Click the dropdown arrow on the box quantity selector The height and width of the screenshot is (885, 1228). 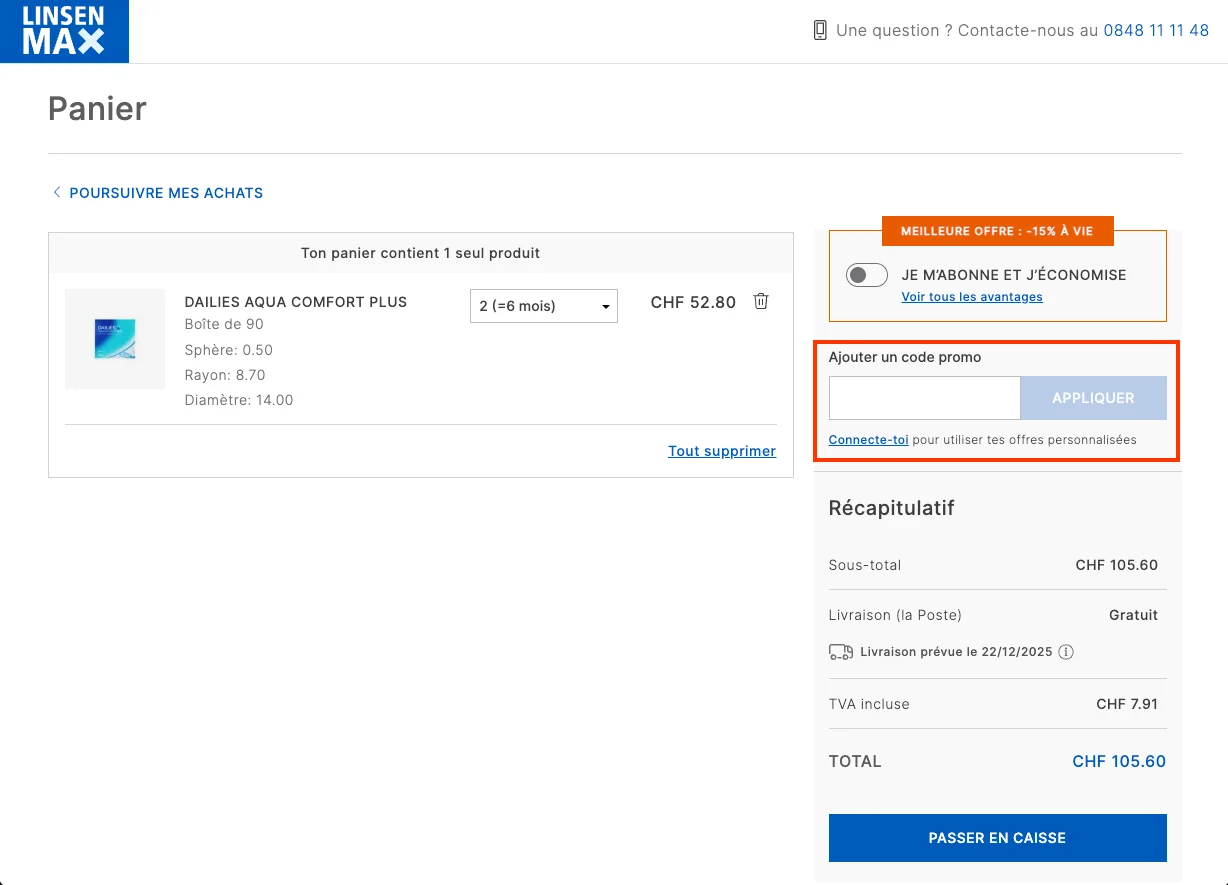[605, 305]
